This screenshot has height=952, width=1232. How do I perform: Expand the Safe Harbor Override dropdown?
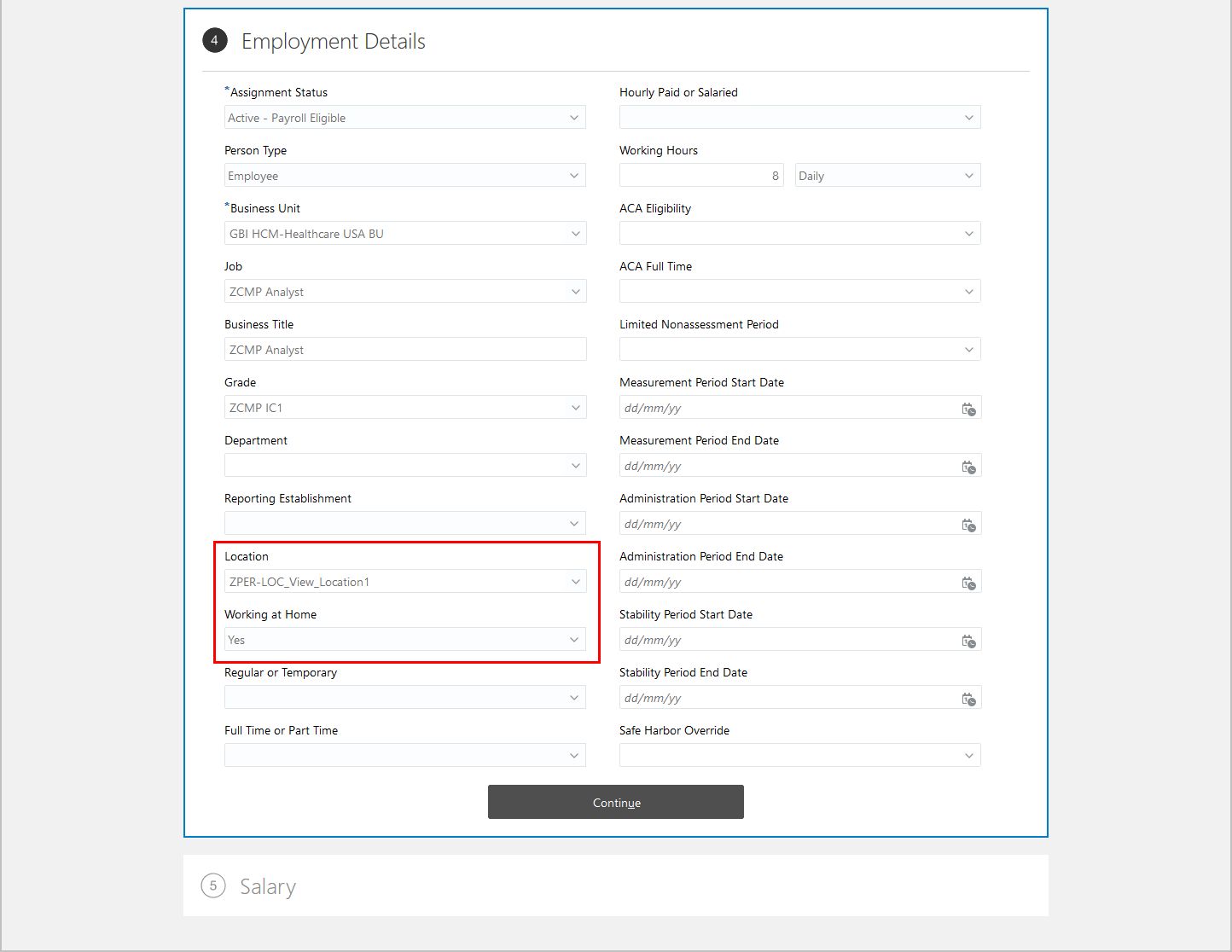pos(968,756)
